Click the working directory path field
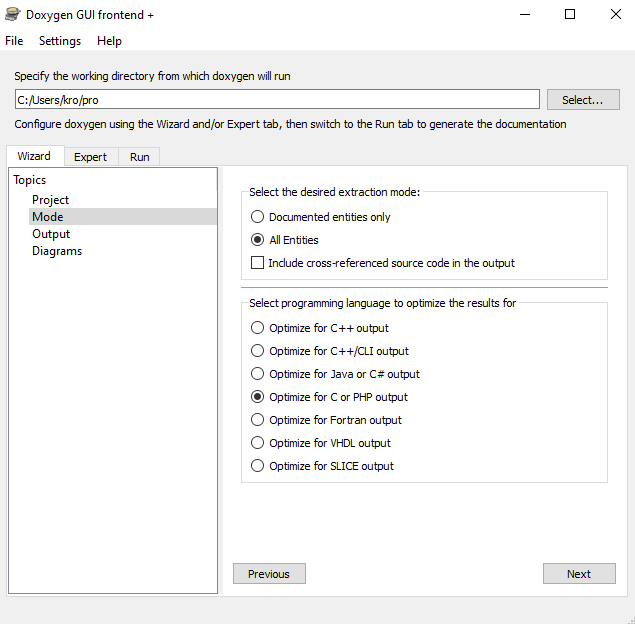Screen dimensions: 635x624 coord(277,100)
